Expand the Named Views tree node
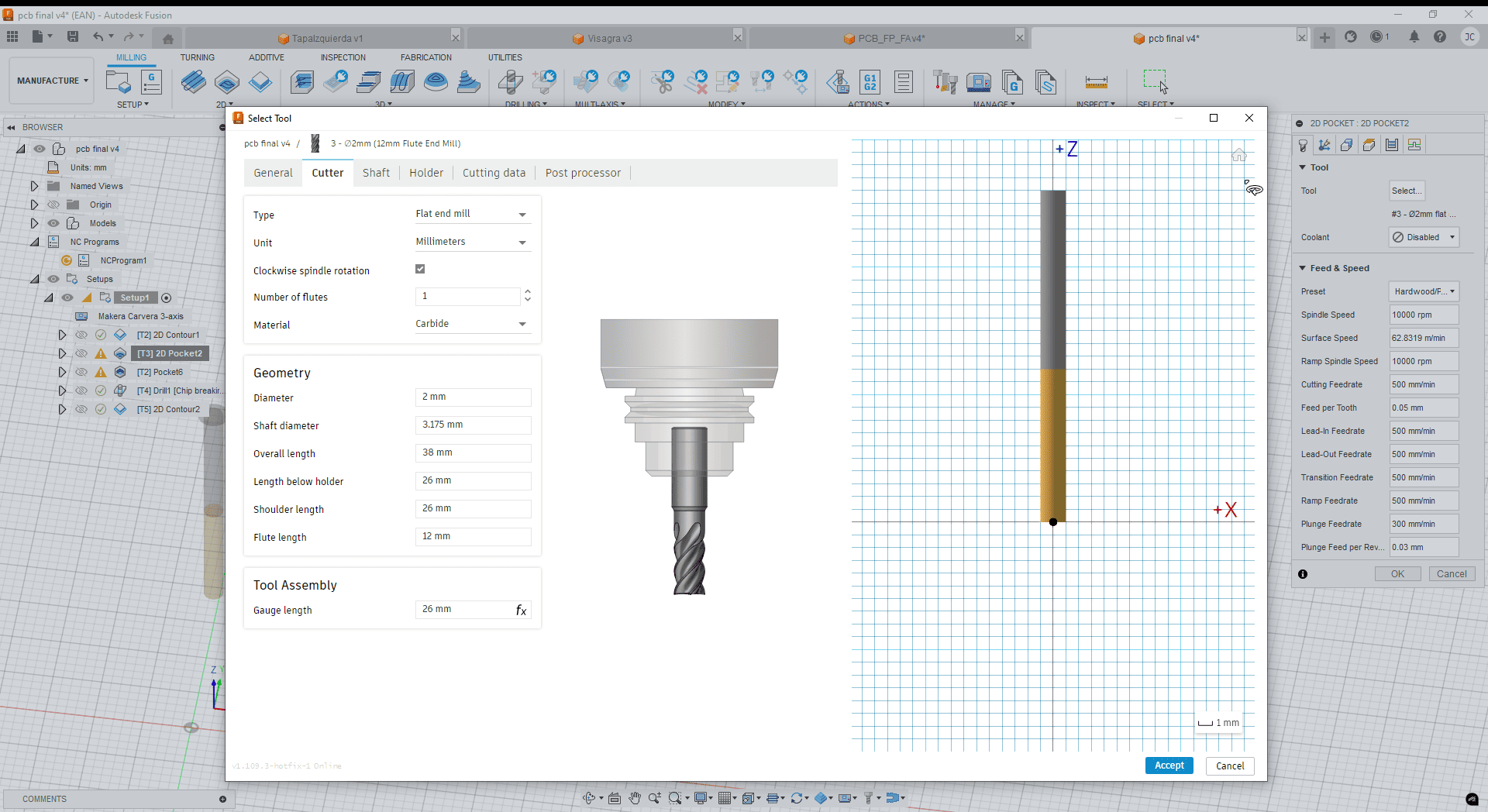This screenshot has width=1488, height=812. pyautogui.click(x=34, y=186)
